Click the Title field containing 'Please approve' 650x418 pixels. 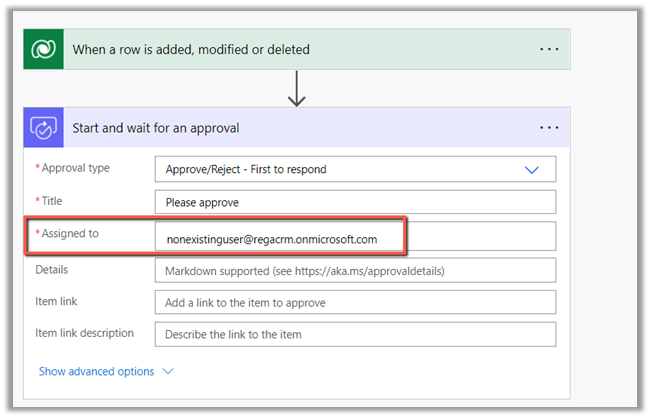click(x=355, y=202)
